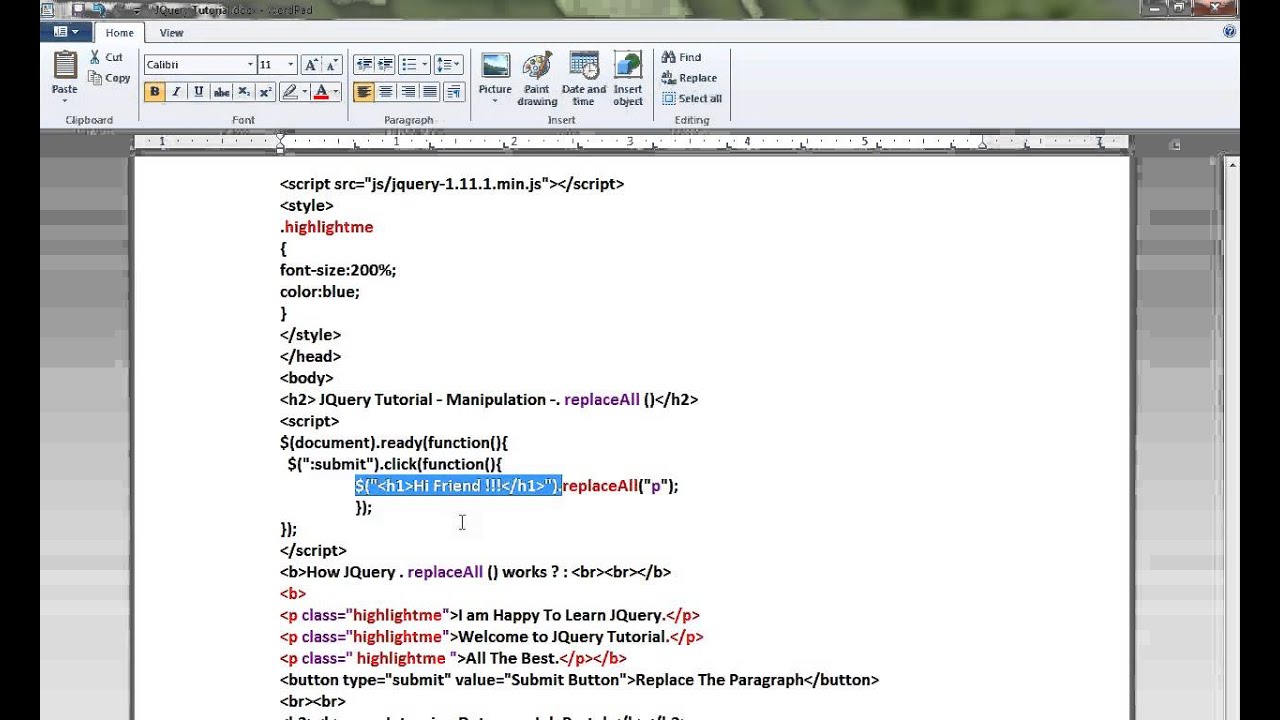This screenshot has width=1280, height=720.
Task: Expand the highlight color dropdown arrow
Action: pos(304,92)
